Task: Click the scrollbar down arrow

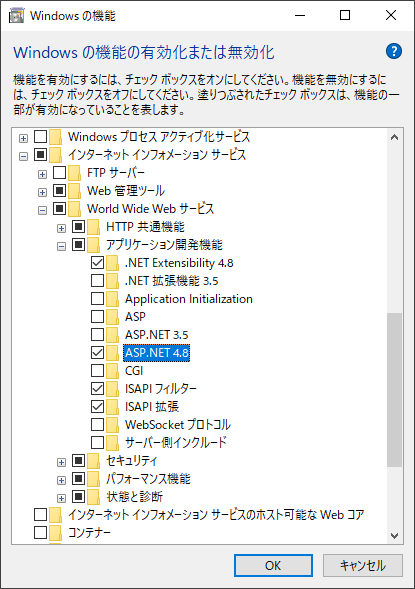Action: 394,536
